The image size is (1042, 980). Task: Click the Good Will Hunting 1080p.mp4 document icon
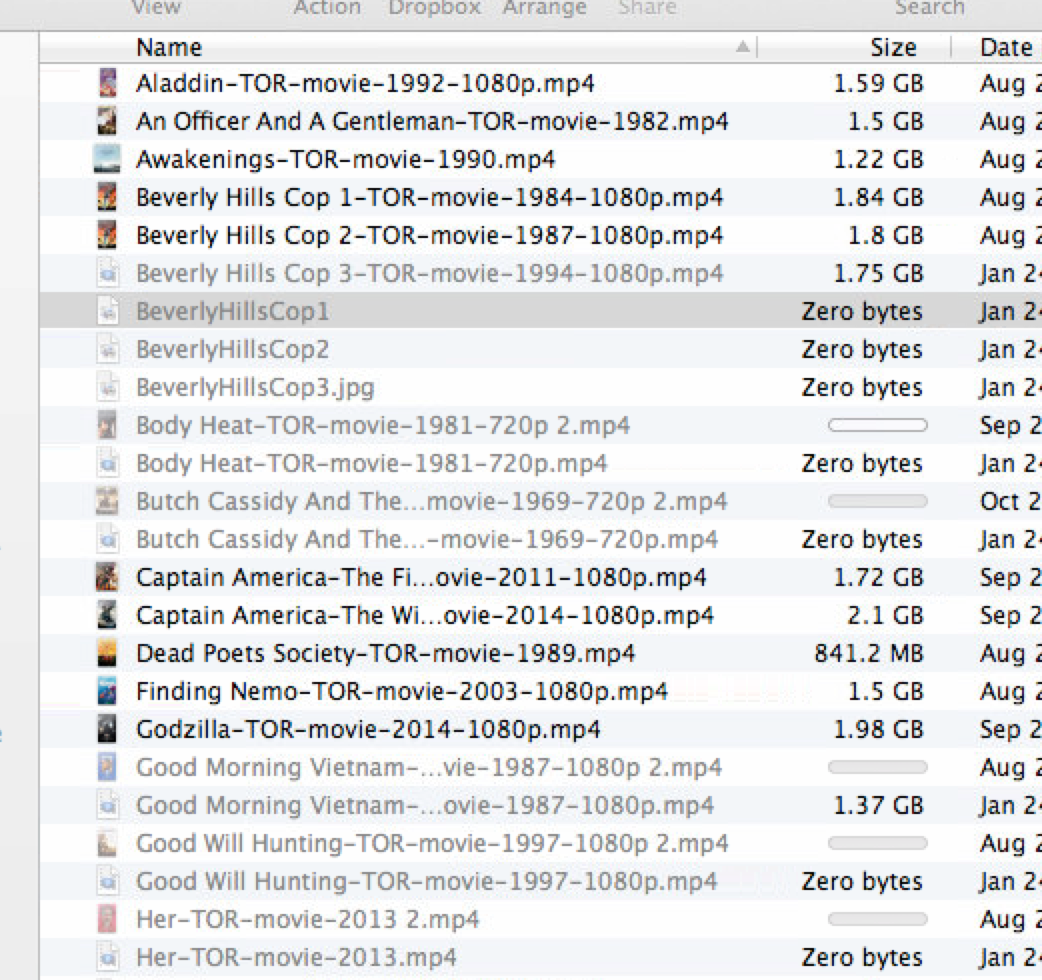pos(108,881)
